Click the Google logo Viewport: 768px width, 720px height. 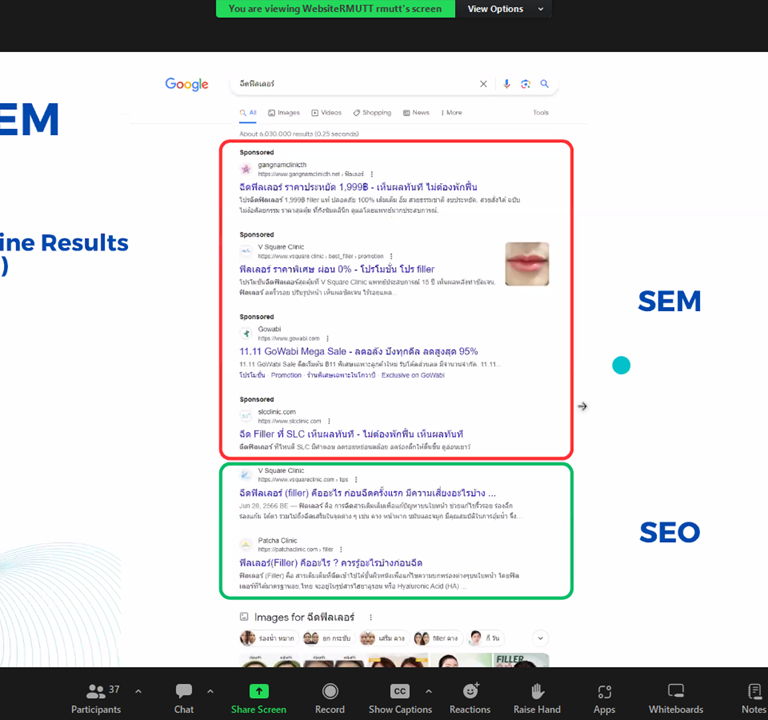pos(187,84)
